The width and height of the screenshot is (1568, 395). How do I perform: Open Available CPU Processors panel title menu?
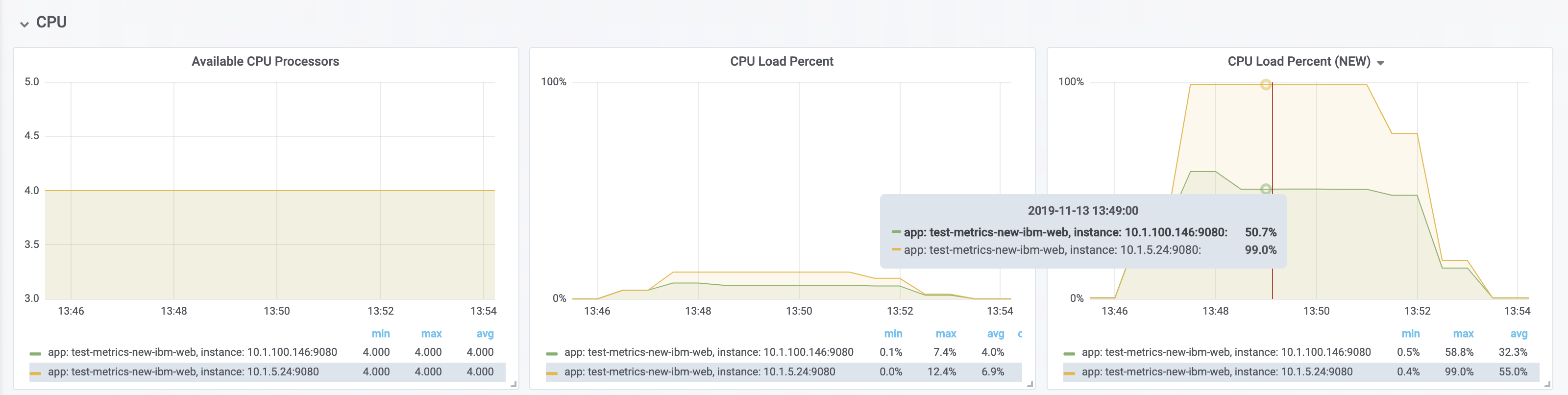coord(265,61)
